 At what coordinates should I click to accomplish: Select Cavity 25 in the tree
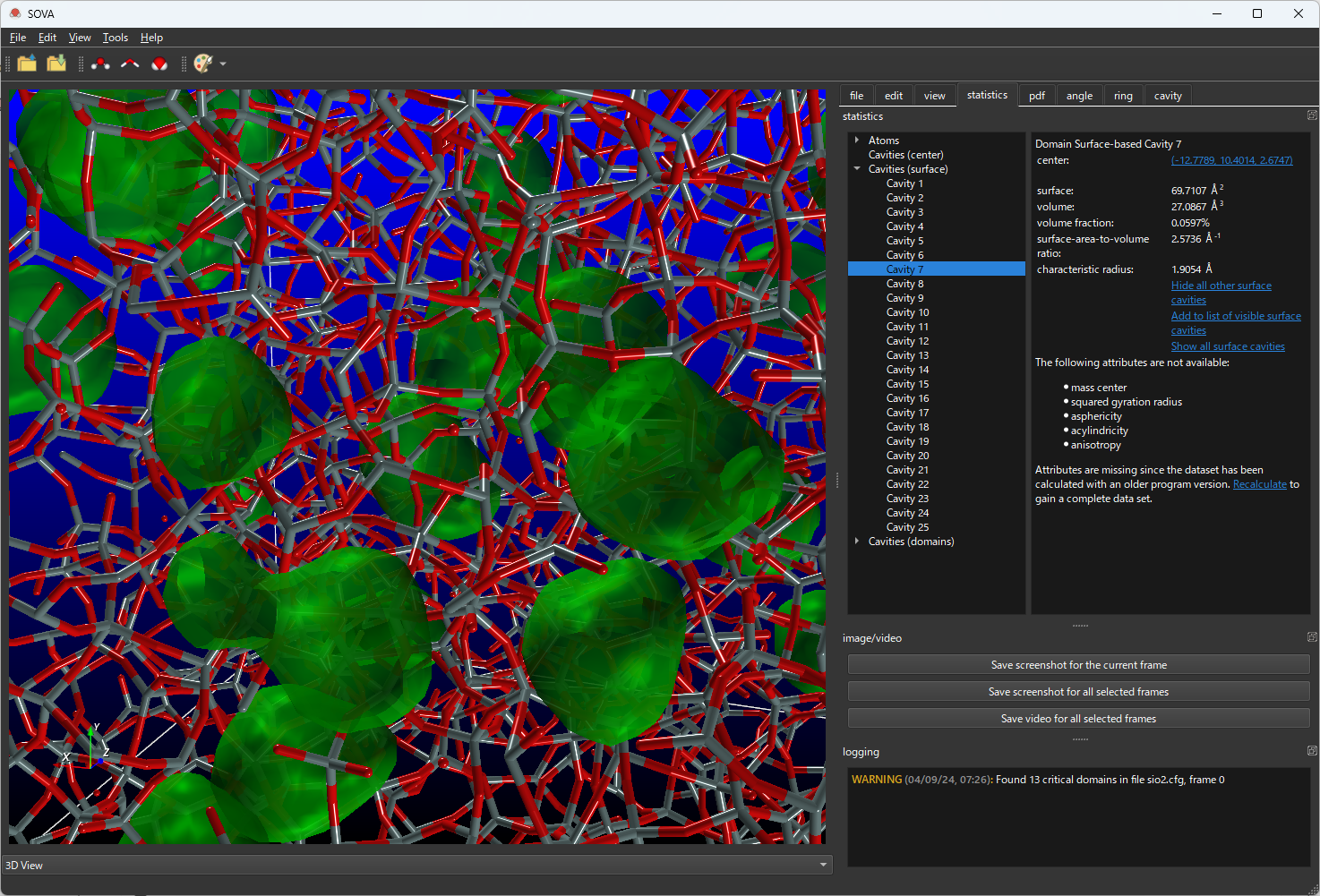[907, 527]
